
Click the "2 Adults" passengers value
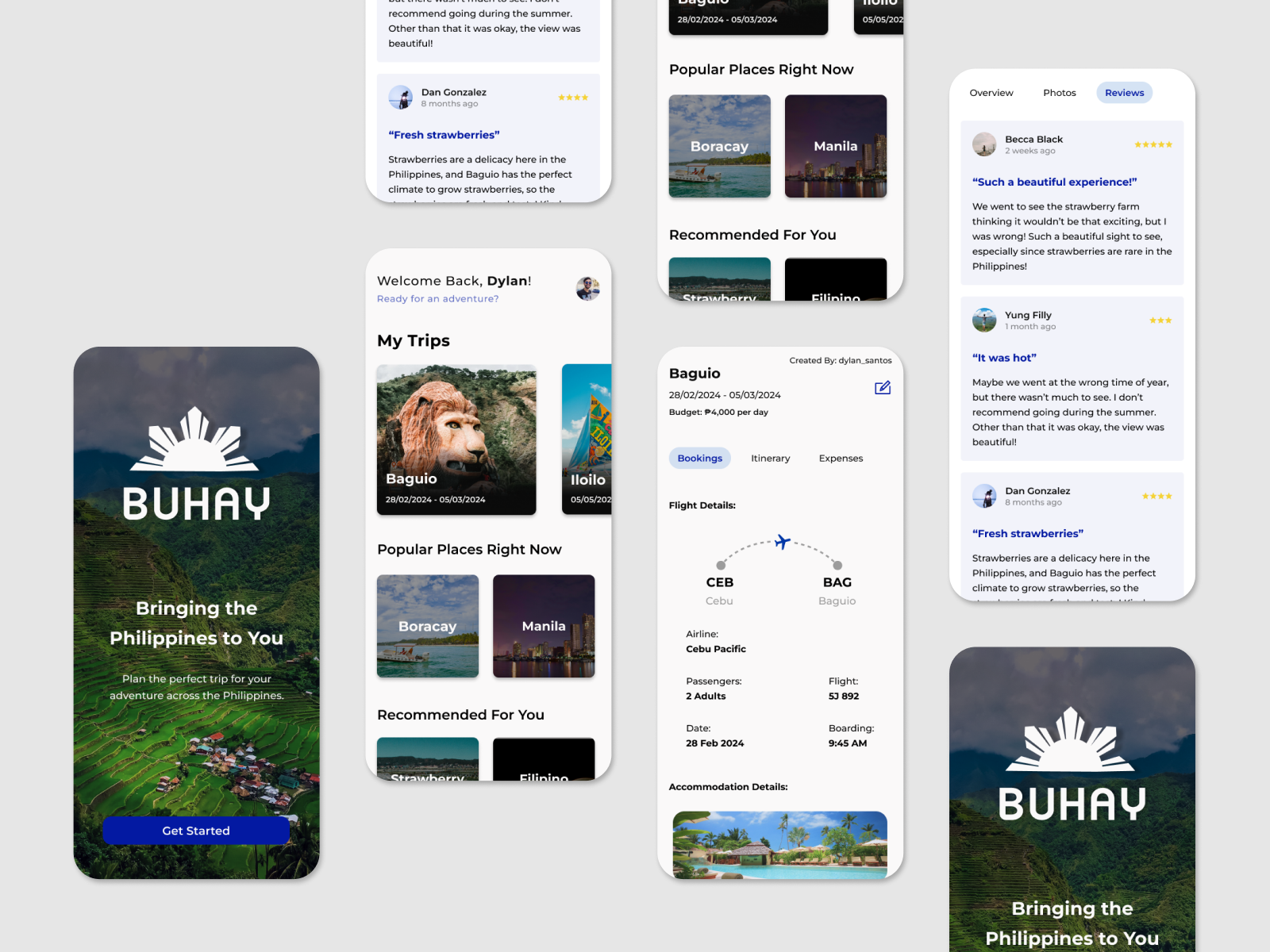click(706, 697)
